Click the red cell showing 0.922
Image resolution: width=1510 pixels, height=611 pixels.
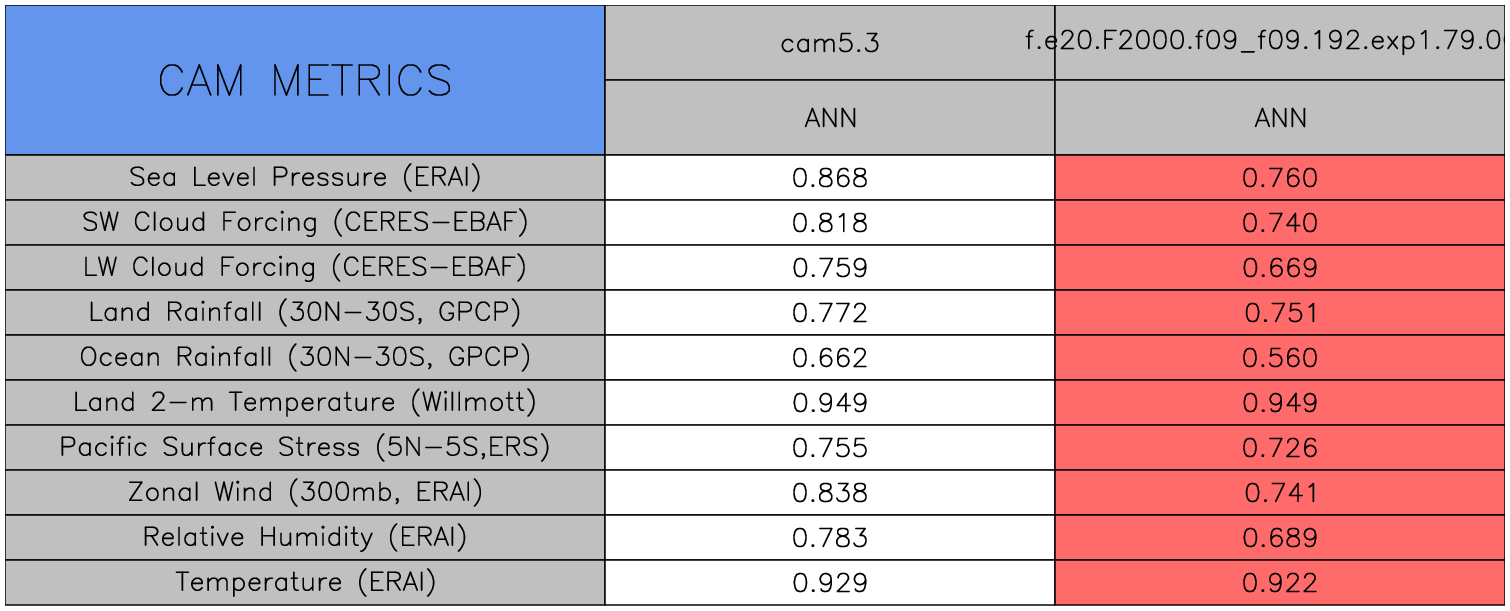coord(1280,582)
